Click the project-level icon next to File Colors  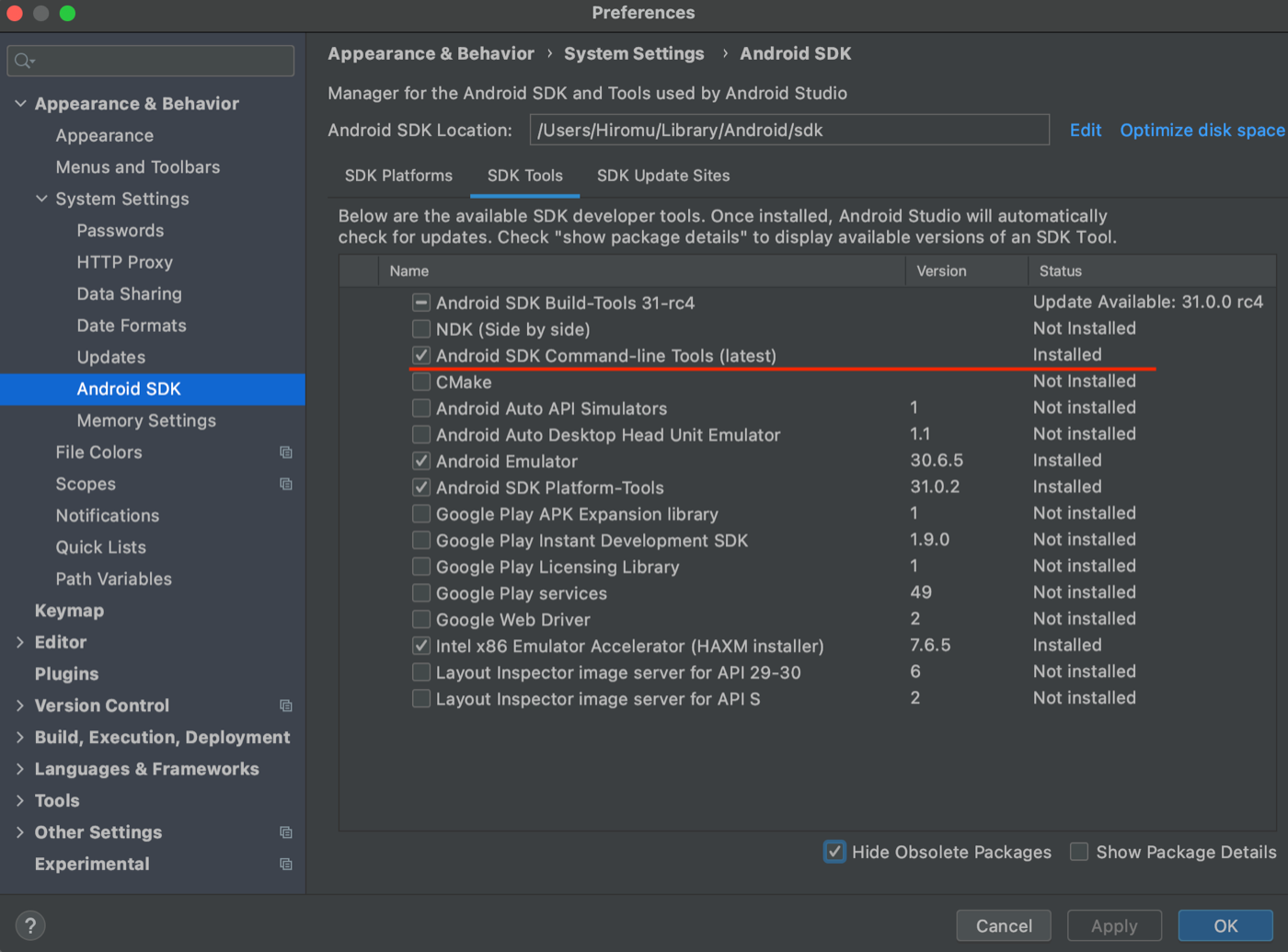coord(286,453)
